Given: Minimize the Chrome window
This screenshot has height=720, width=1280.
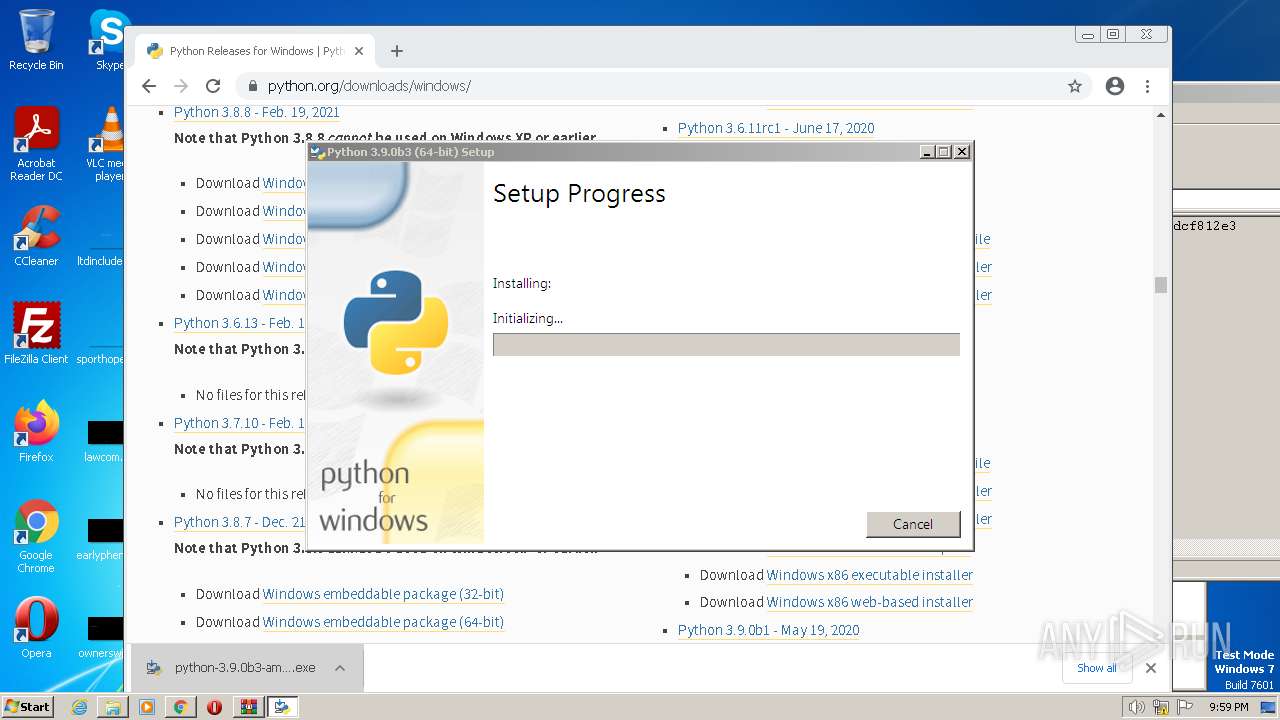Looking at the screenshot, I should click(x=1087, y=34).
